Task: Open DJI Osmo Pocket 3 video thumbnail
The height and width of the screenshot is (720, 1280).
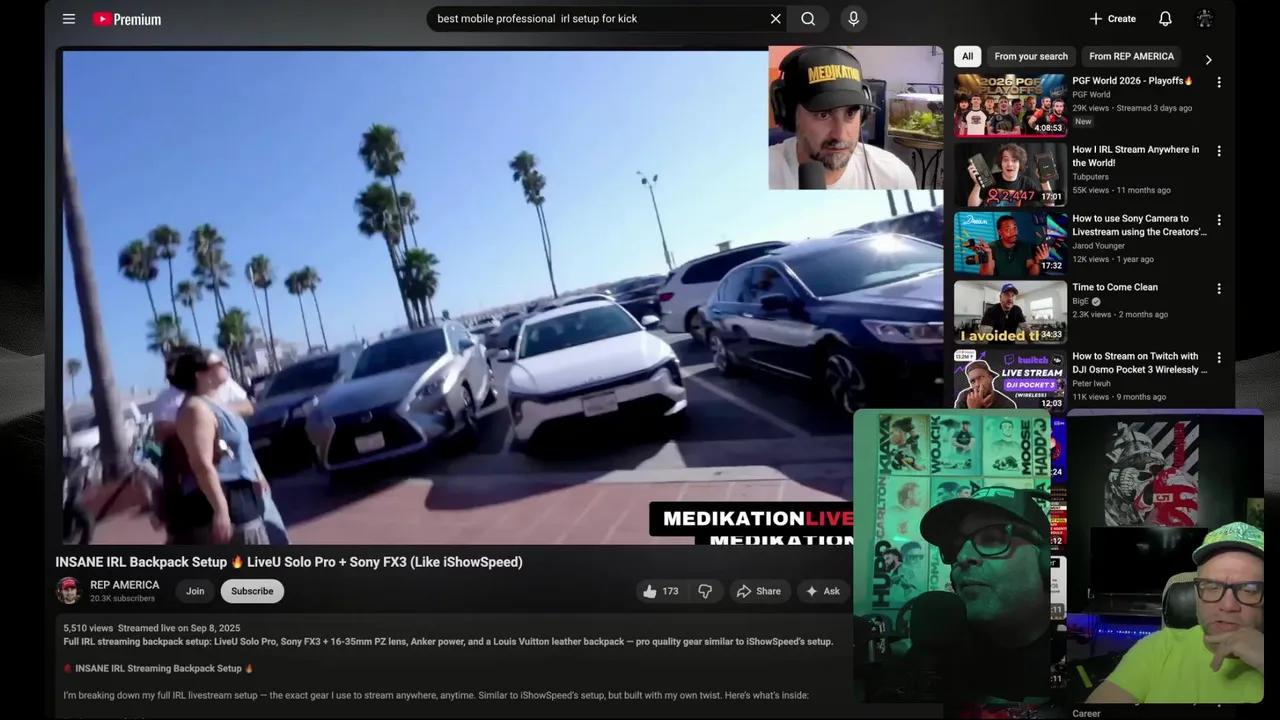Action: [x=1010, y=379]
